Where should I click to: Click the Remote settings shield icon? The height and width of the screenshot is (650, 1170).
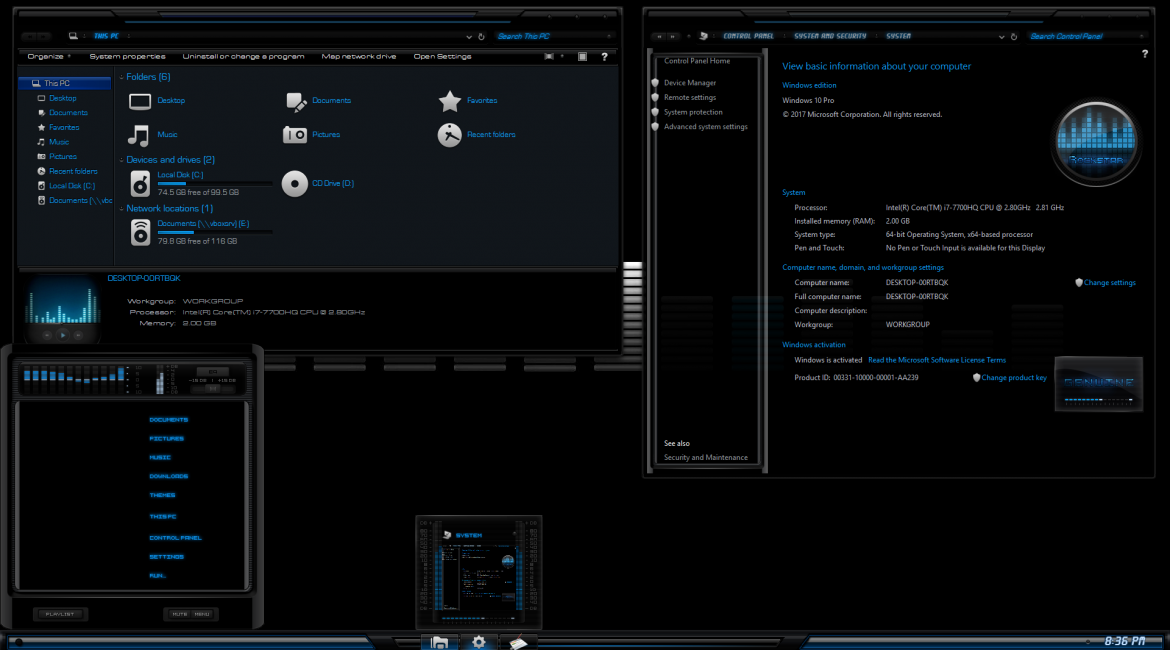coord(655,98)
